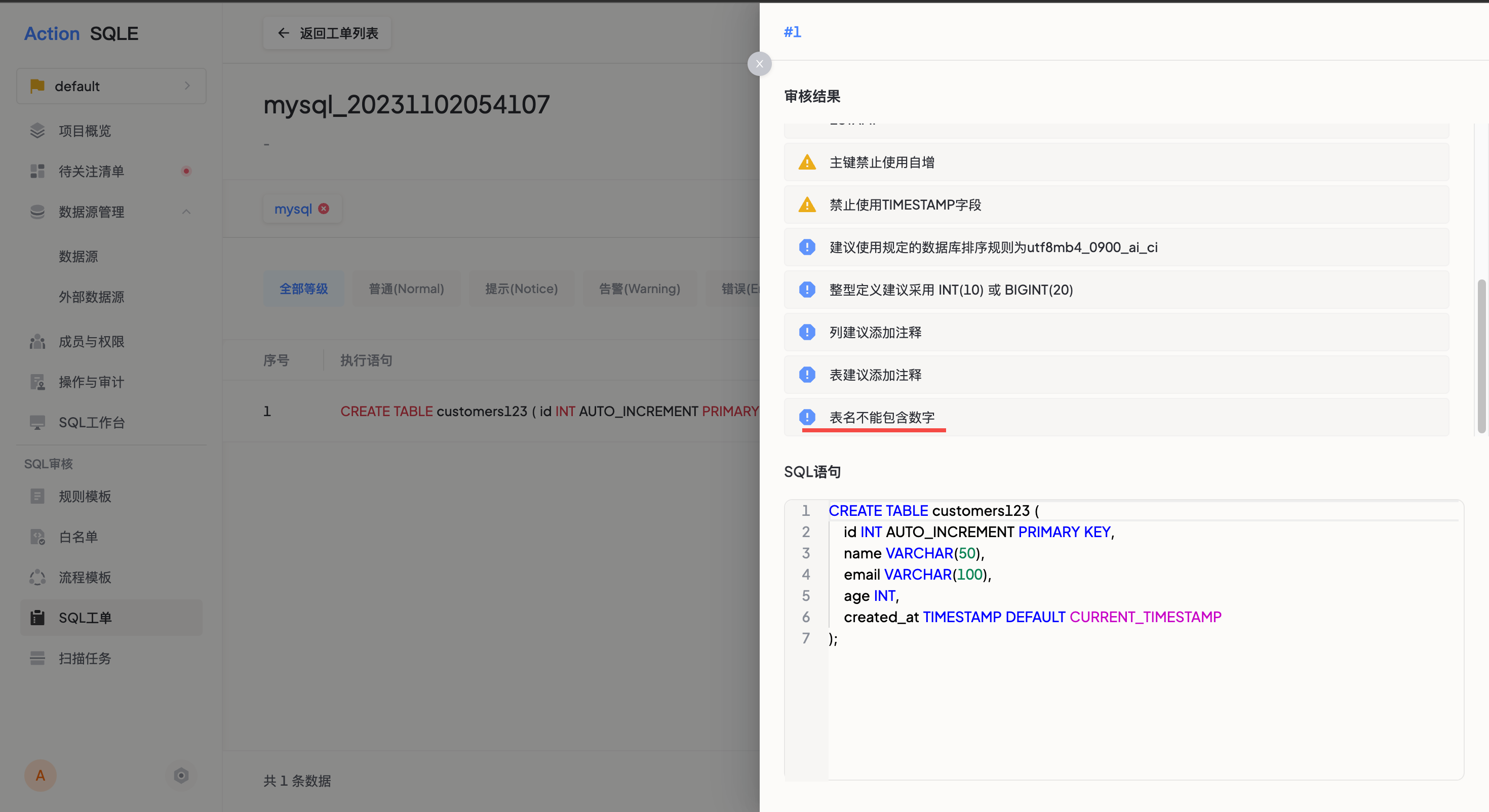
Task: Click the audit results scrollbar
Action: coord(1481,356)
